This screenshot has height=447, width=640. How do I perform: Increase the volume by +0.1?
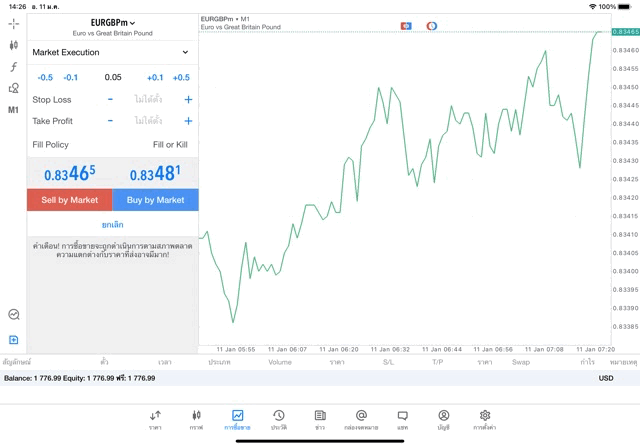(155, 77)
